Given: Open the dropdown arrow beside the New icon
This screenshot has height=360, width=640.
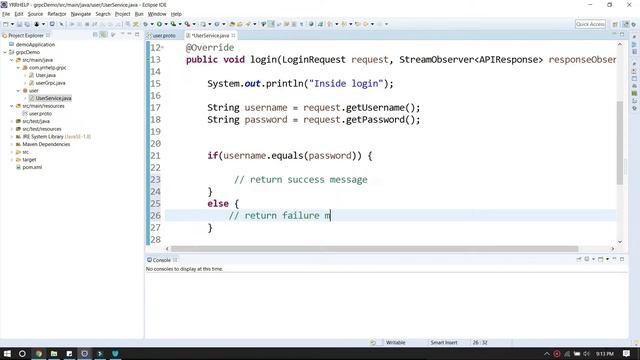Looking at the screenshot, I should coord(12,24).
